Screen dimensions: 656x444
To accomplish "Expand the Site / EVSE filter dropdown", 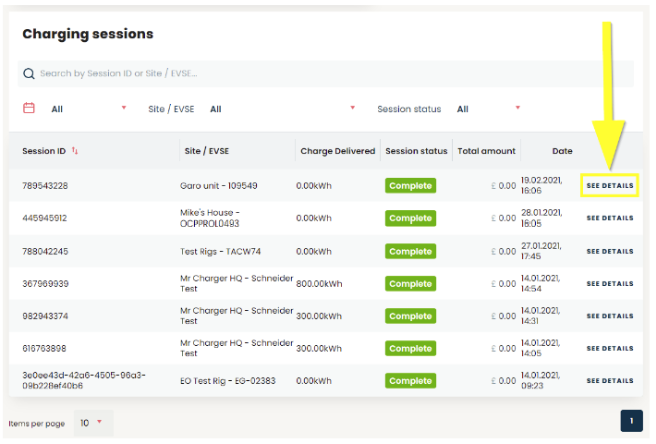I will [282, 109].
